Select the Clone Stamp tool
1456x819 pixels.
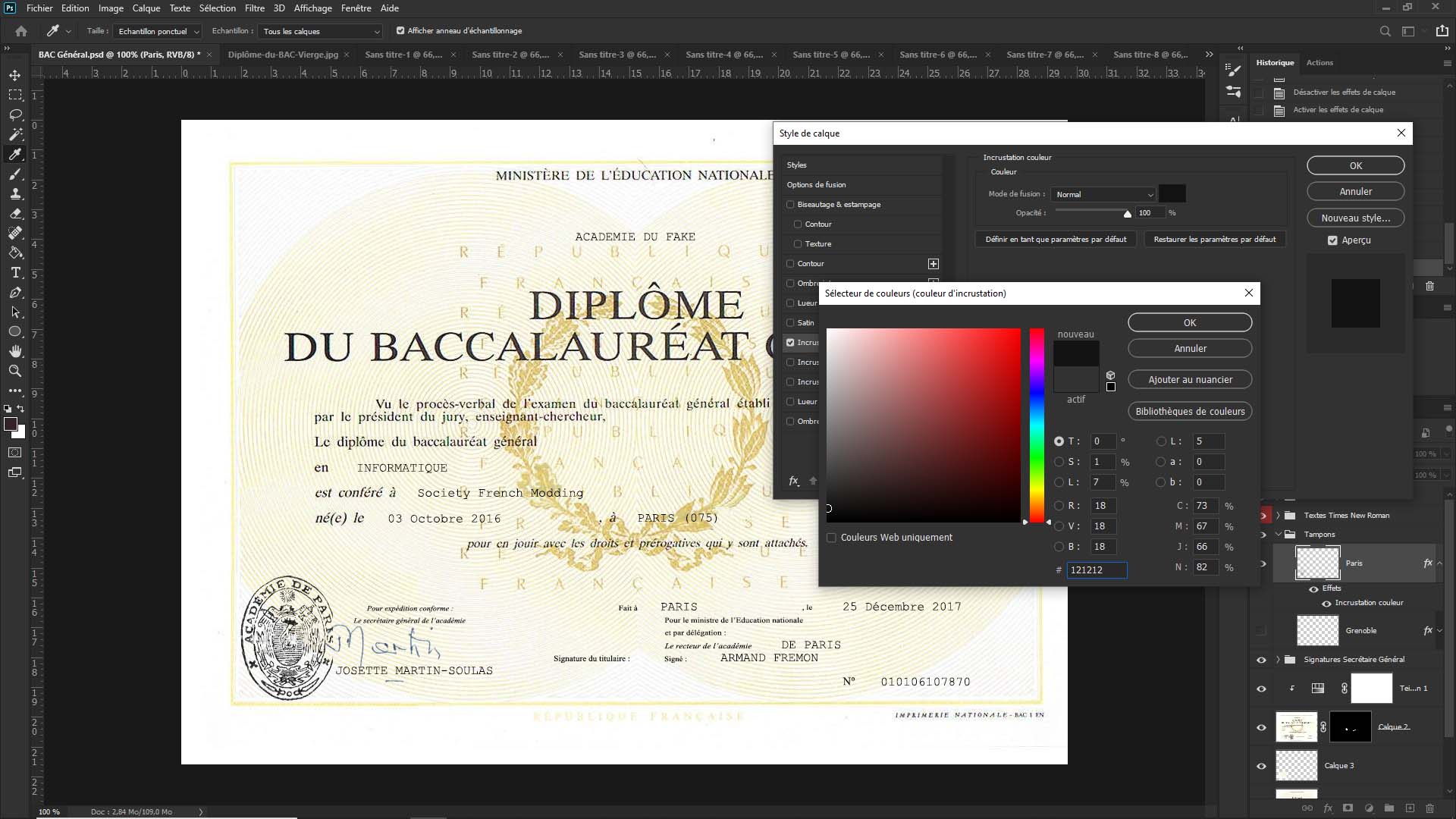pyautogui.click(x=15, y=193)
